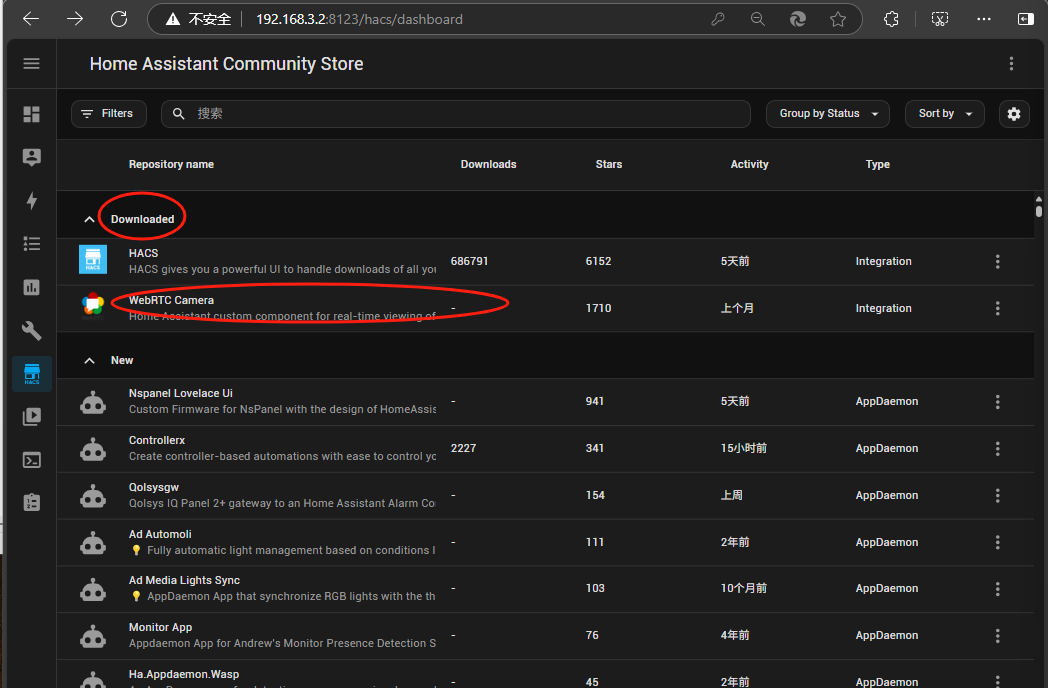Viewport: 1048px width, 688px height.
Task: Toggle the hamburger sidebar menu
Action: coord(31,64)
